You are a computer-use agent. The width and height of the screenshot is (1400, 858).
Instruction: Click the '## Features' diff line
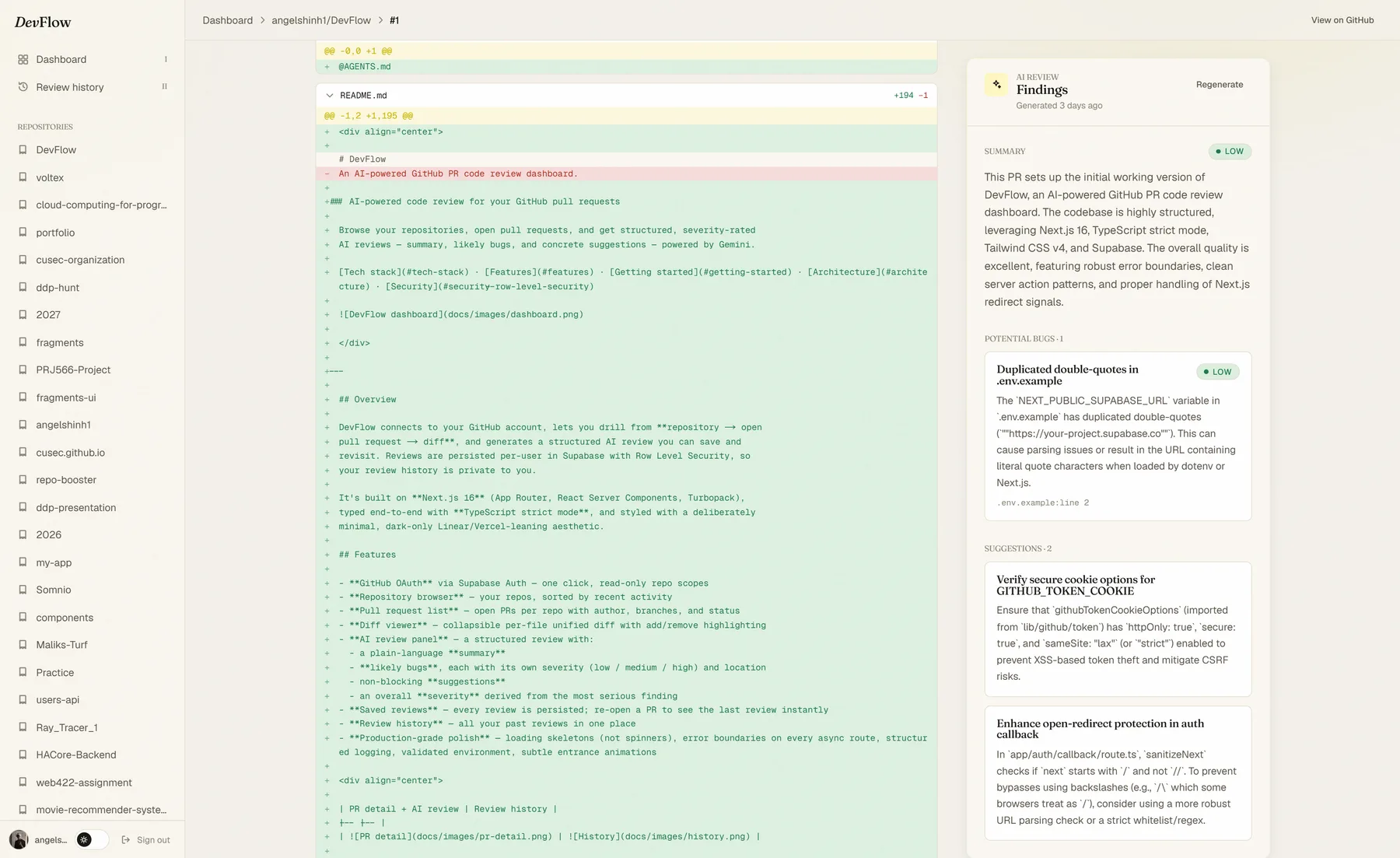tap(626, 555)
